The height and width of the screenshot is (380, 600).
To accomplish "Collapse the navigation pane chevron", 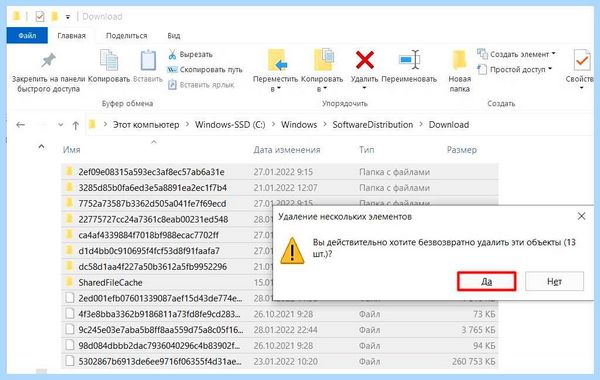I will click(x=41, y=147).
